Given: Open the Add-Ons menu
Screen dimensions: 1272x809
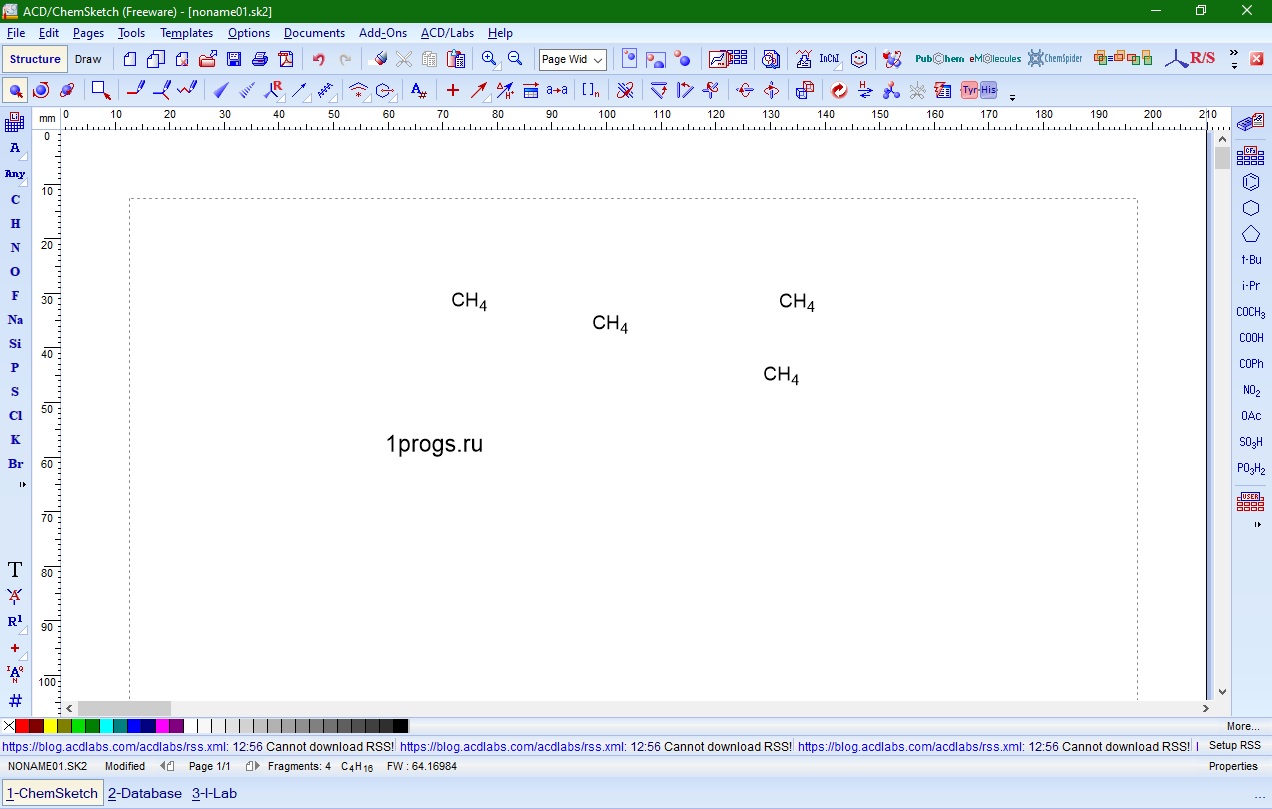Looking at the screenshot, I should pyautogui.click(x=383, y=33).
